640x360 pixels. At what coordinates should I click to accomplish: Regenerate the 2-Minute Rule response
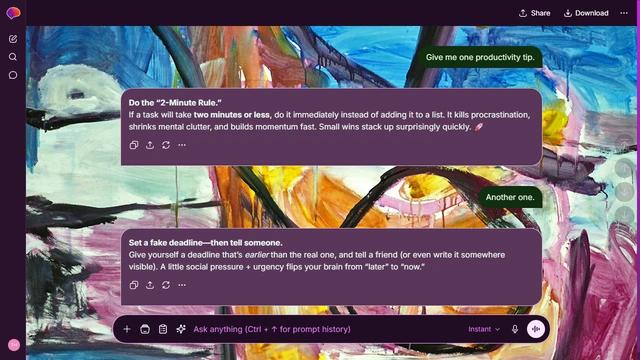point(166,145)
